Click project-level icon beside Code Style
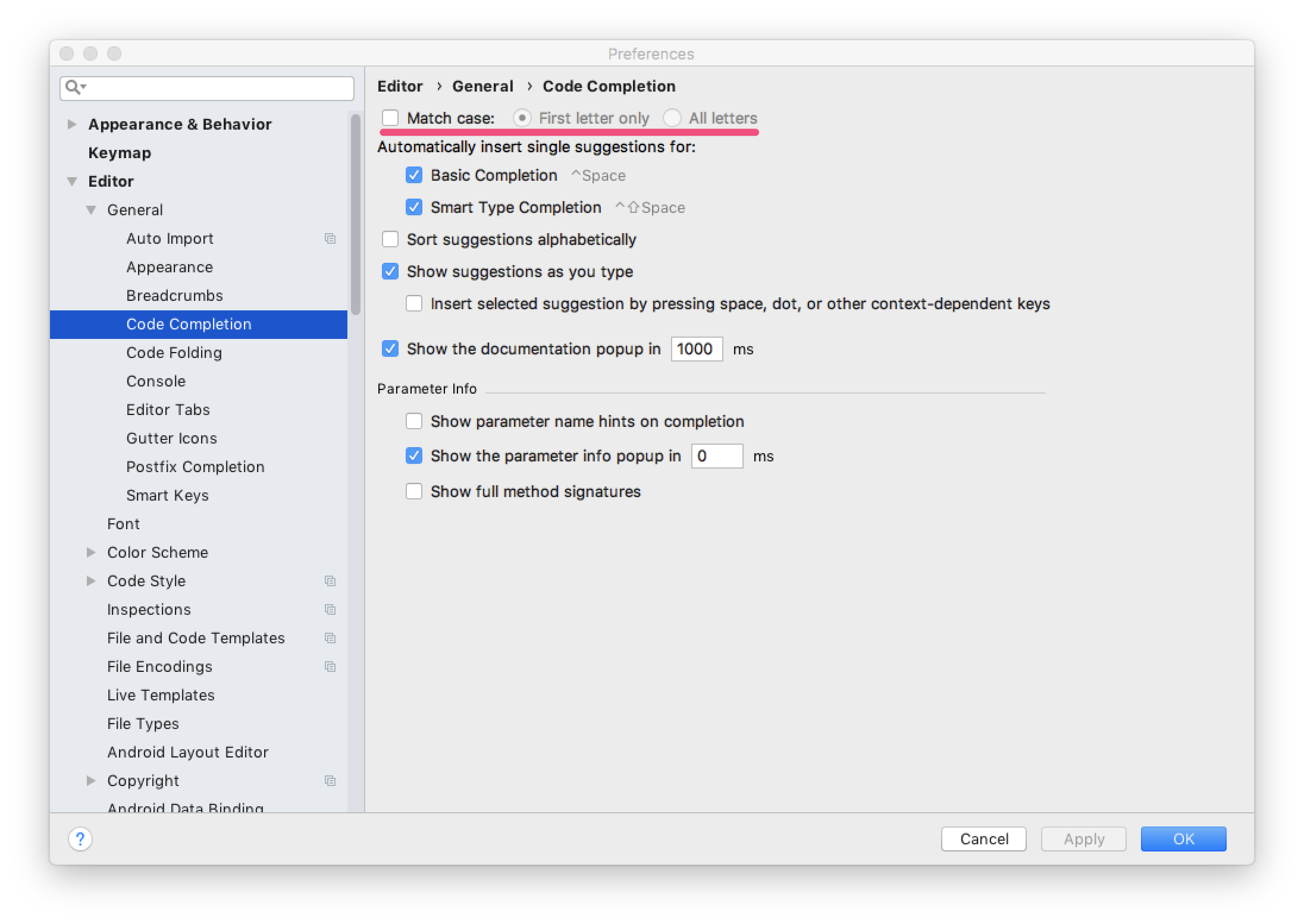Image resolution: width=1304 pixels, height=924 pixels. coord(330,581)
